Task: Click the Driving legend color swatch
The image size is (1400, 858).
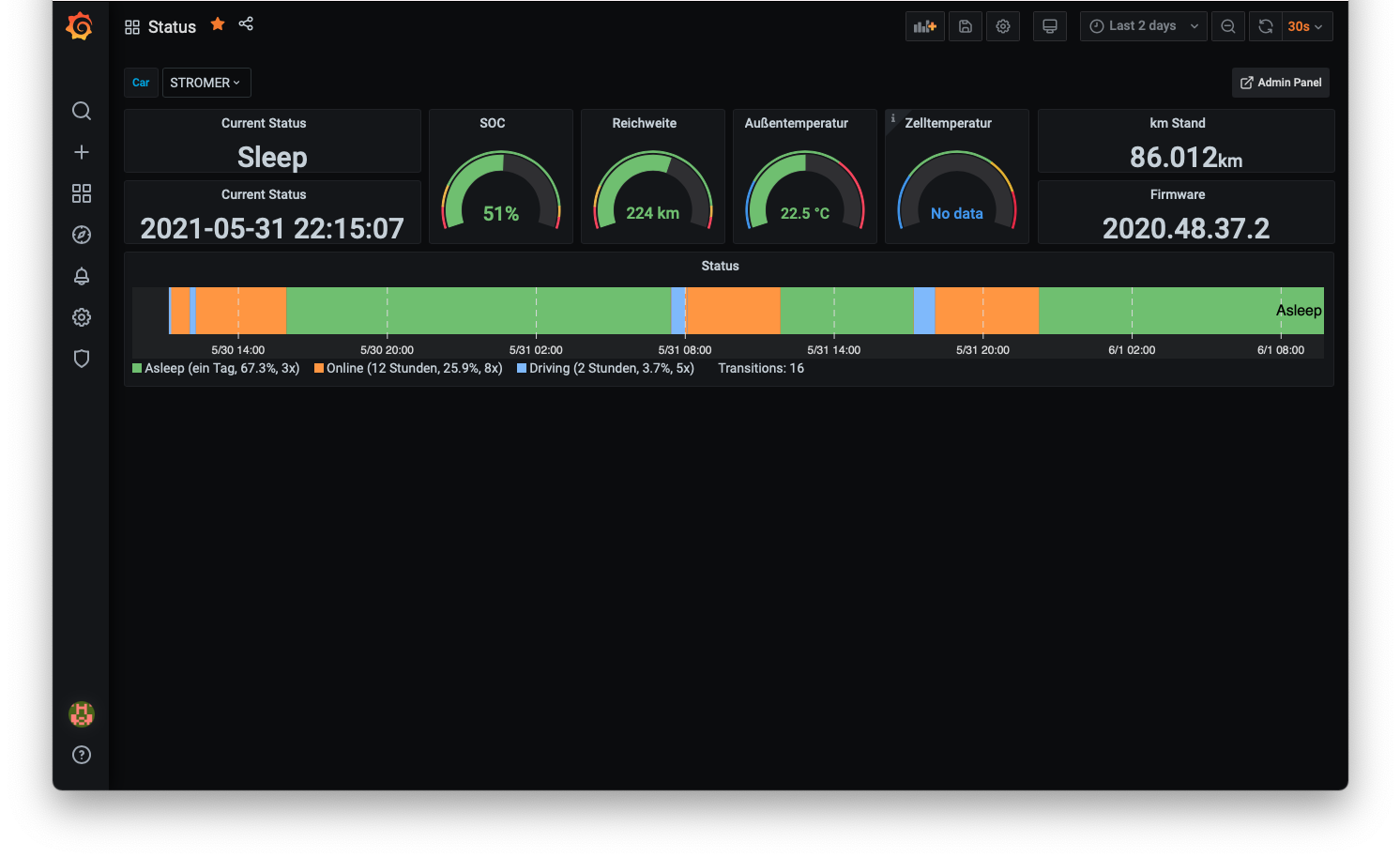Action: [x=522, y=368]
